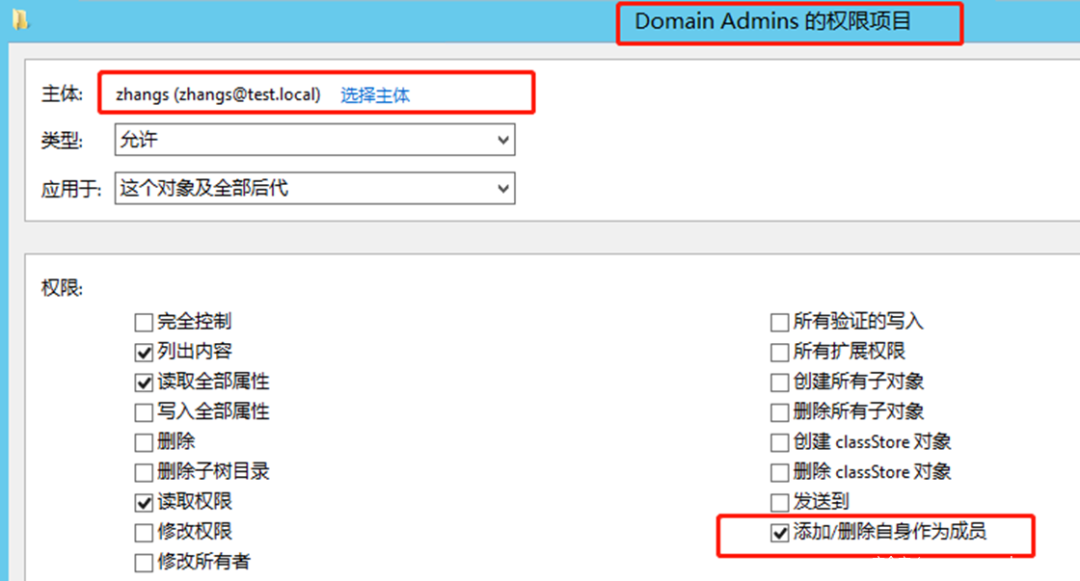The width and height of the screenshot is (1080, 581).
Task: Disable the 添加/删除自身作为成员 permission
Action: coord(779,533)
